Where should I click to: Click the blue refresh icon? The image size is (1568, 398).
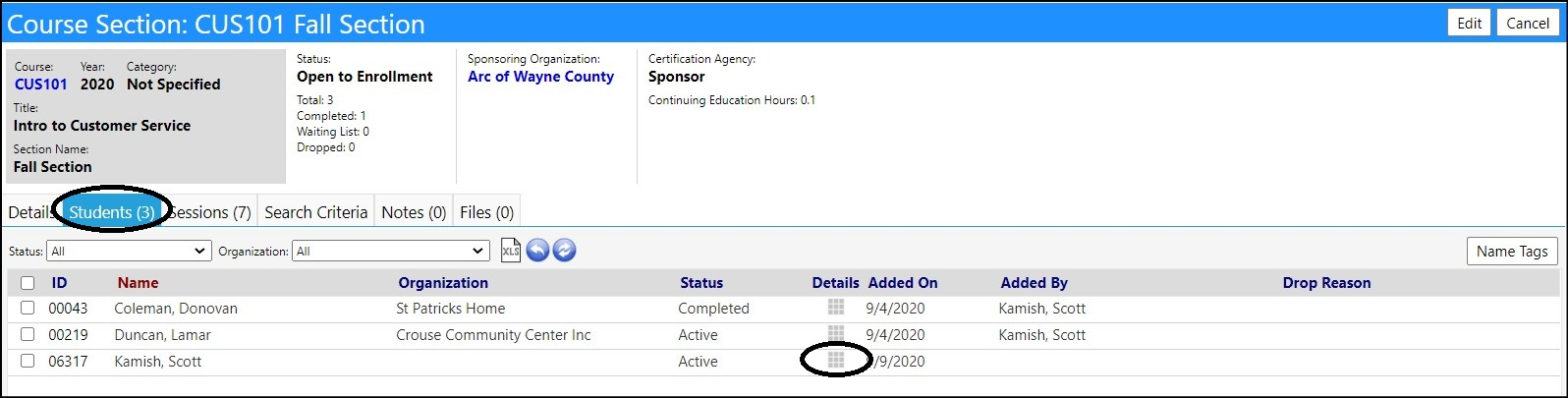(564, 251)
